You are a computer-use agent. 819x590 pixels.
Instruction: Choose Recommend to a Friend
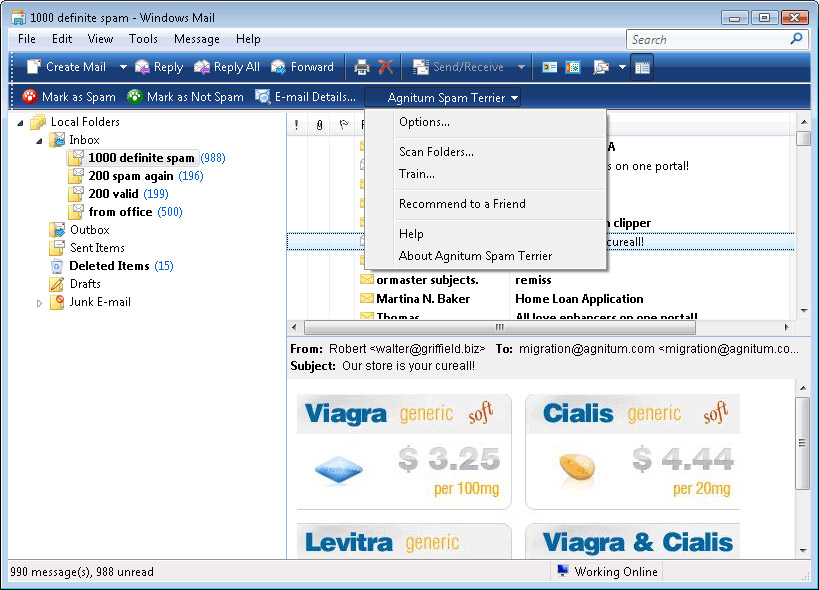(x=462, y=204)
